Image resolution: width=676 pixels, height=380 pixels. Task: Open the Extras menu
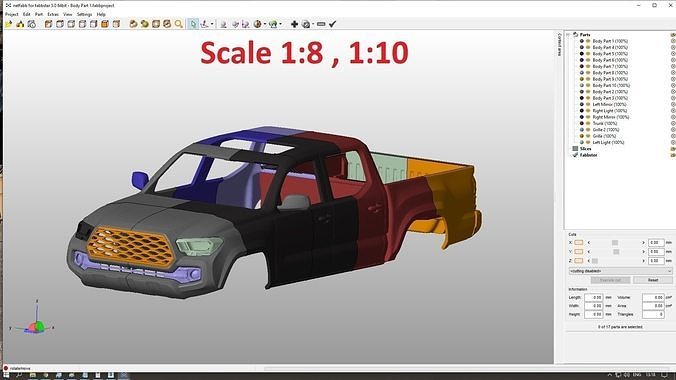[x=53, y=14]
